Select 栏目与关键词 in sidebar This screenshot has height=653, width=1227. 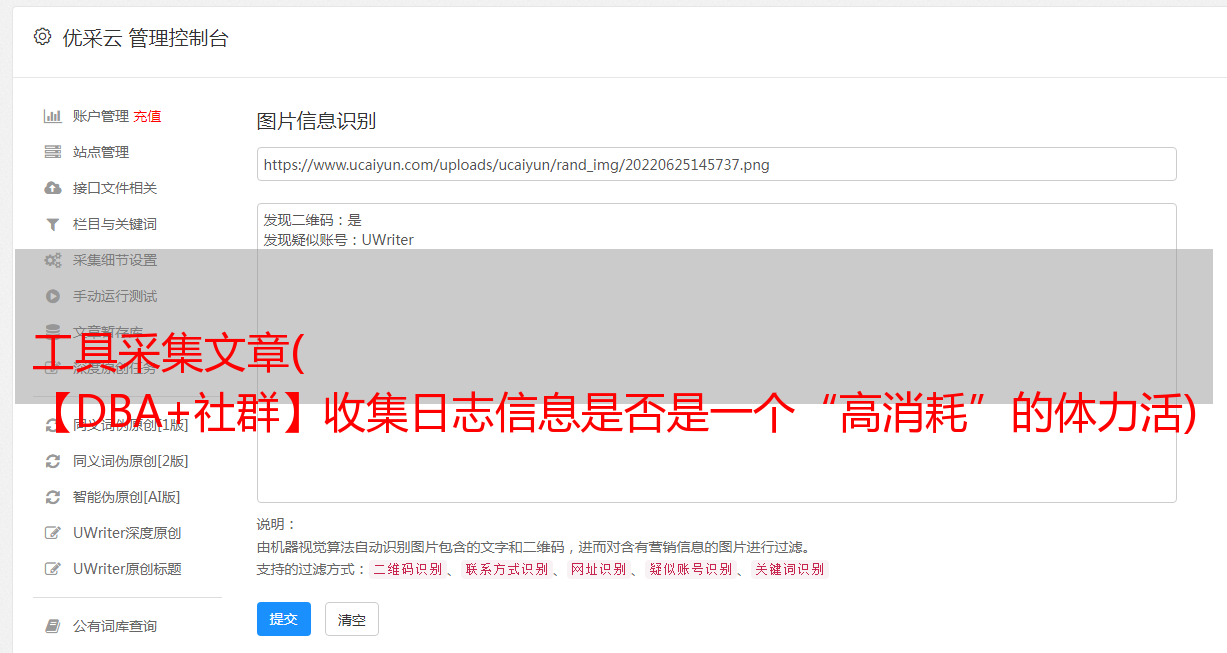[115, 224]
